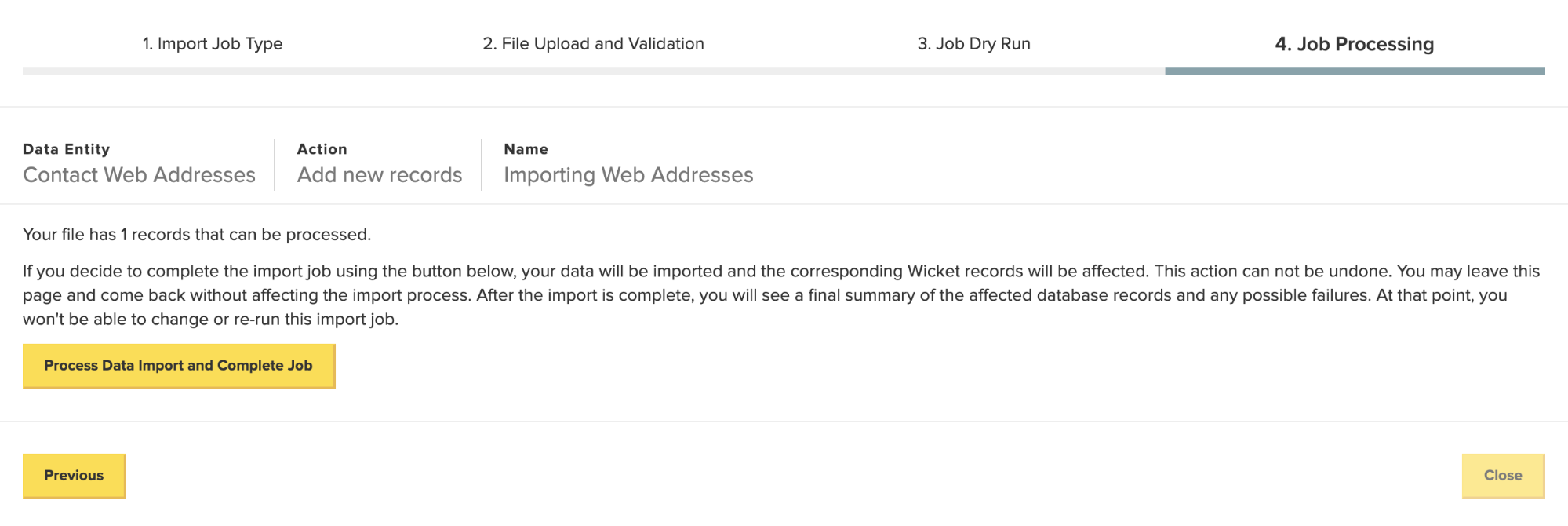The height and width of the screenshot is (526, 1568).
Task: Click the Data Entity label
Action: click(x=66, y=149)
